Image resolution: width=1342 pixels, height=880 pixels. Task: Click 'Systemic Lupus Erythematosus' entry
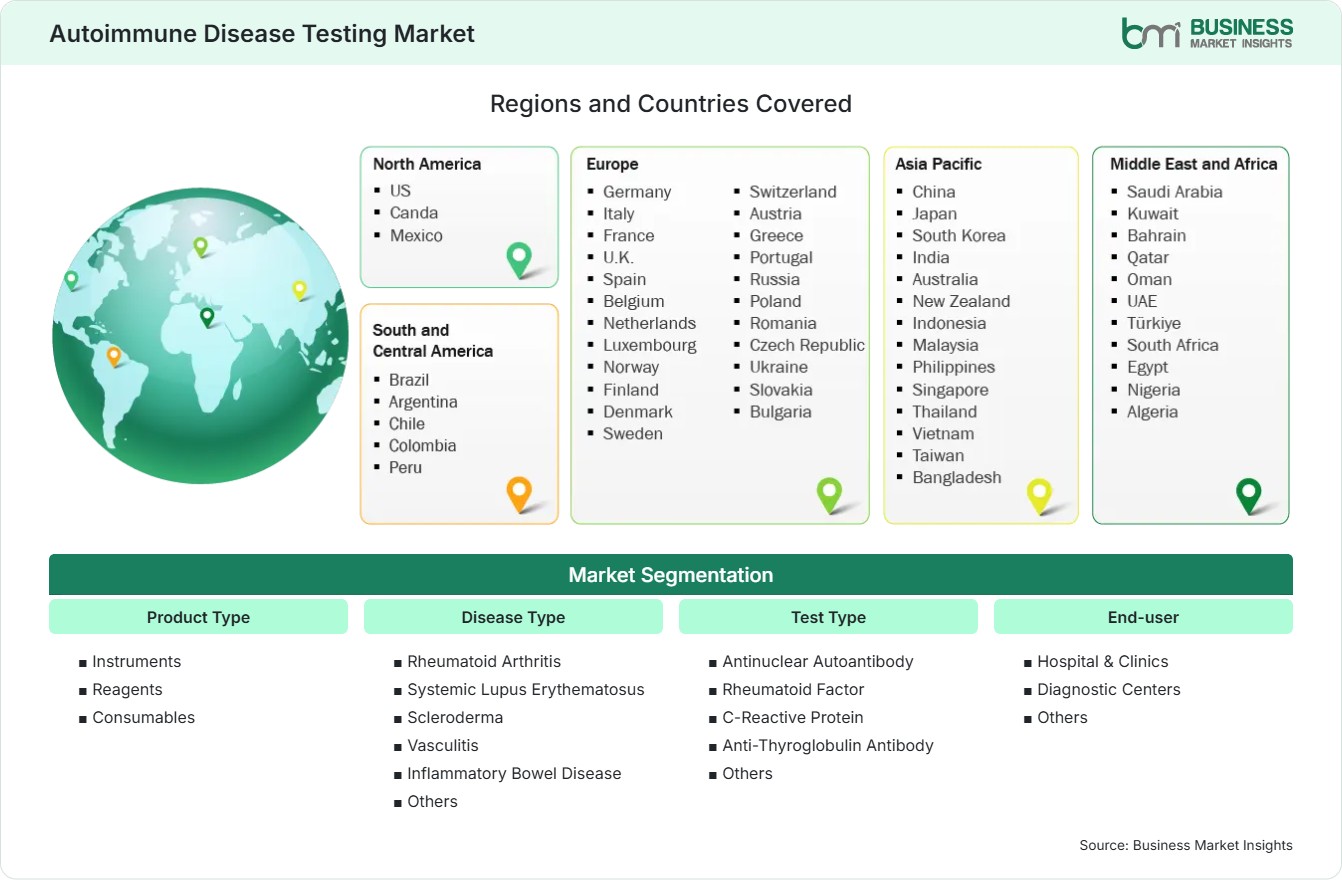(x=526, y=689)
